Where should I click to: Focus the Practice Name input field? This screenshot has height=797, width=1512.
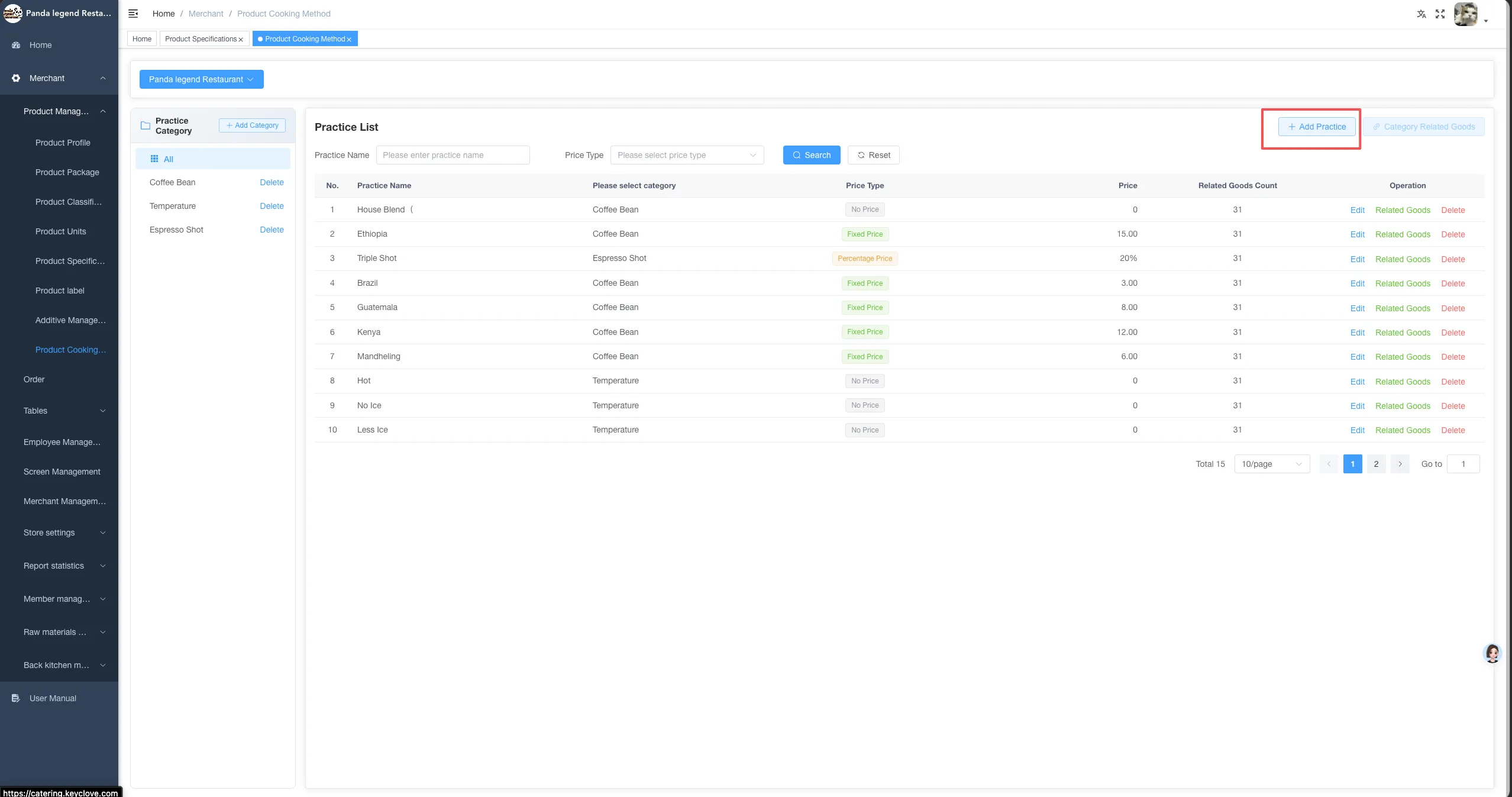click(x=453, y=155)
